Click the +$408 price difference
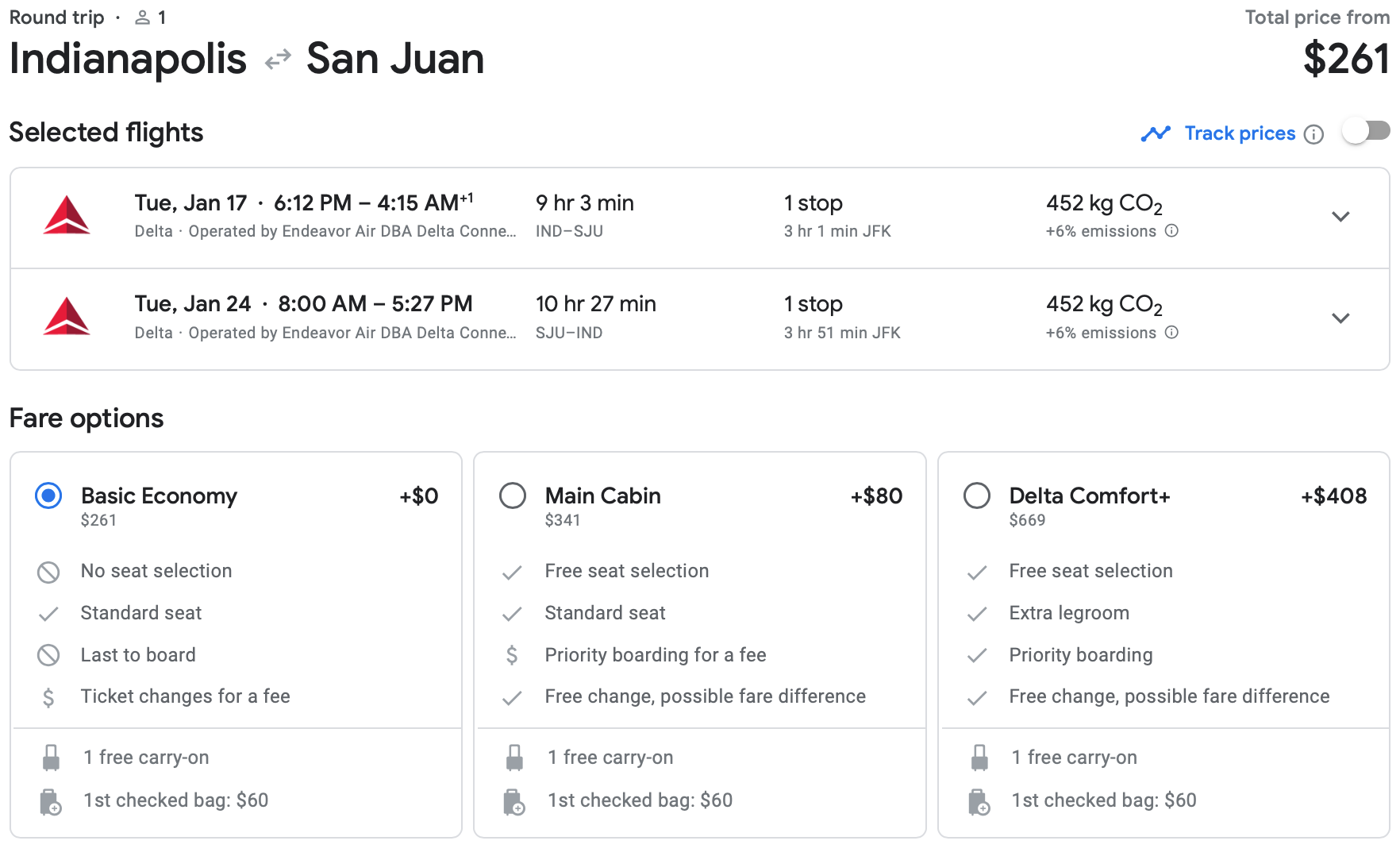The width and height of the screenshot is (1400, 856). coord(1333,496)
